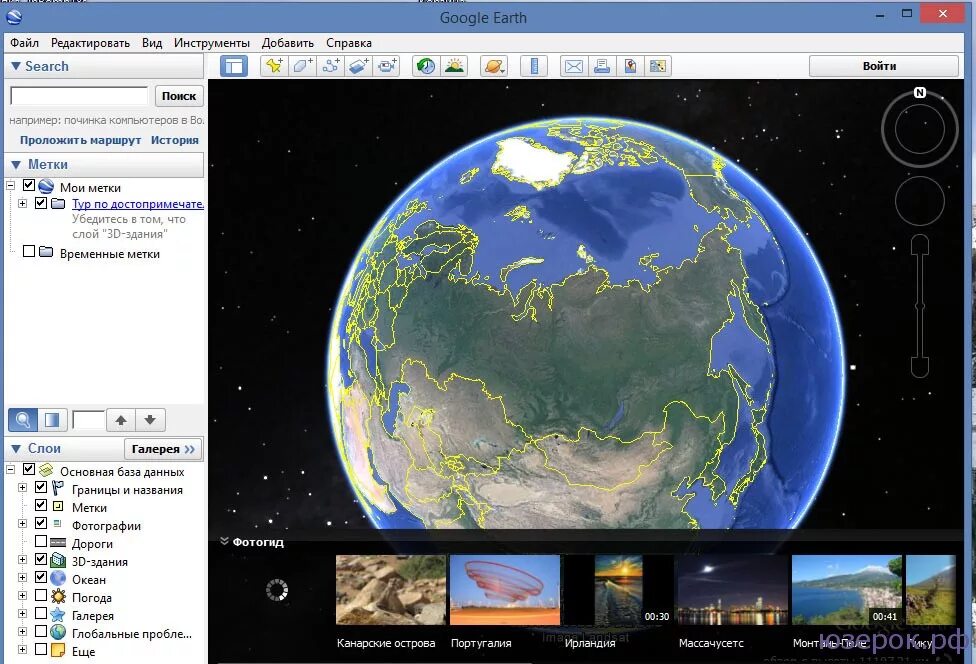Expand the Границы и названия node

click(x=22, y=487)
